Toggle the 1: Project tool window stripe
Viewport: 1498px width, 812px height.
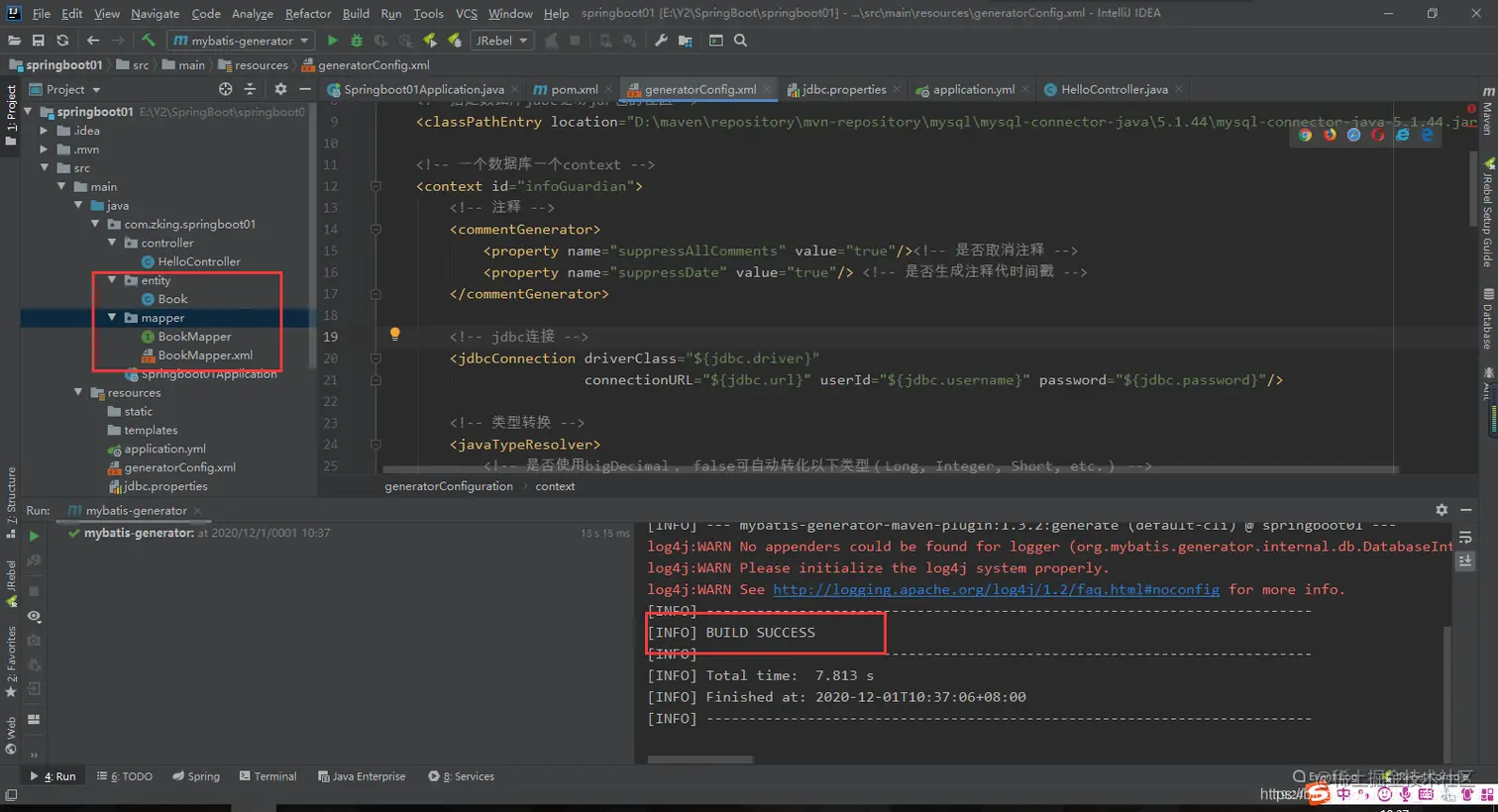coord(11,116)
